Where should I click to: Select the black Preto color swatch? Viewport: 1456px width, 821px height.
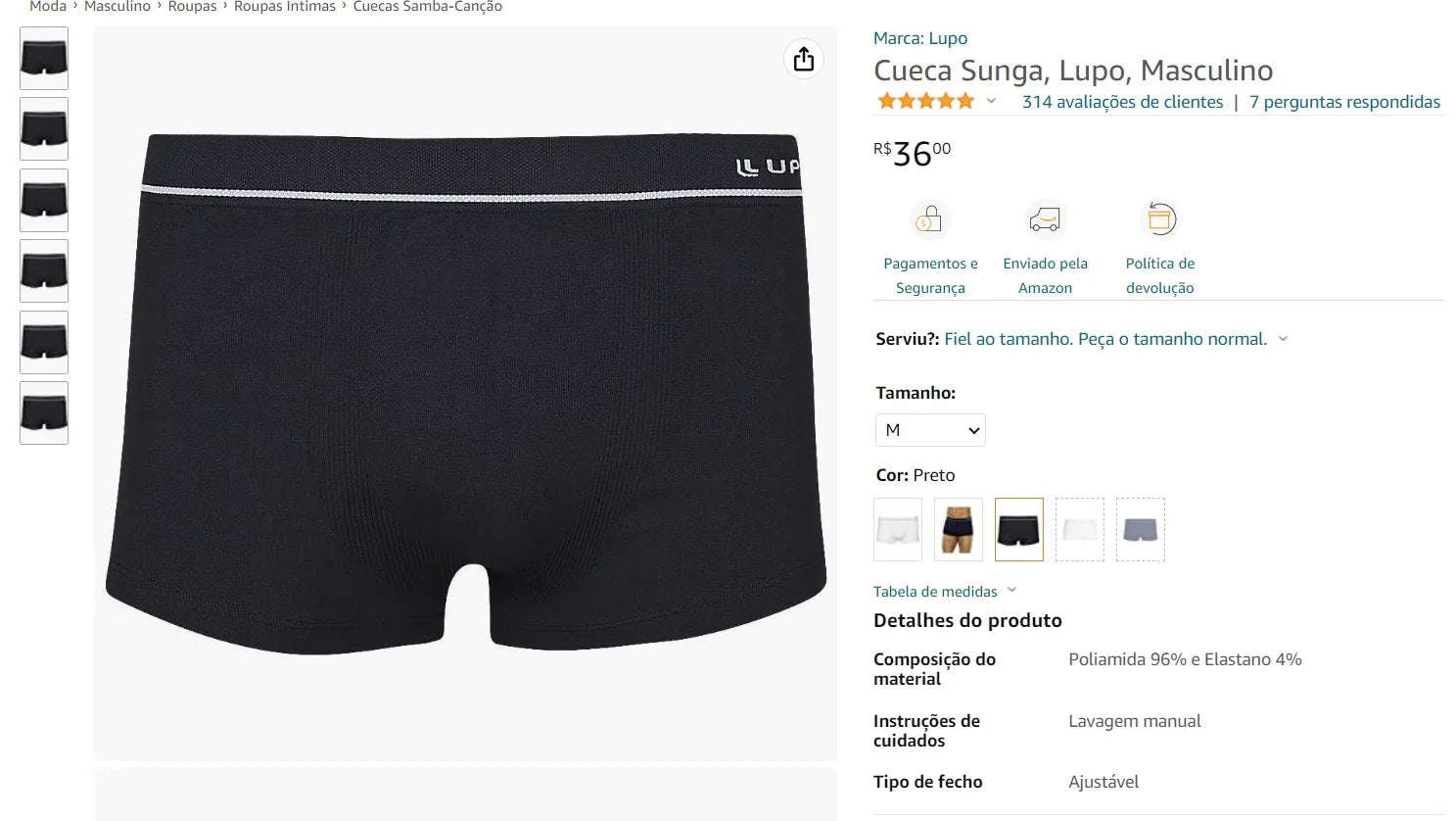(x=1019, y=530)
